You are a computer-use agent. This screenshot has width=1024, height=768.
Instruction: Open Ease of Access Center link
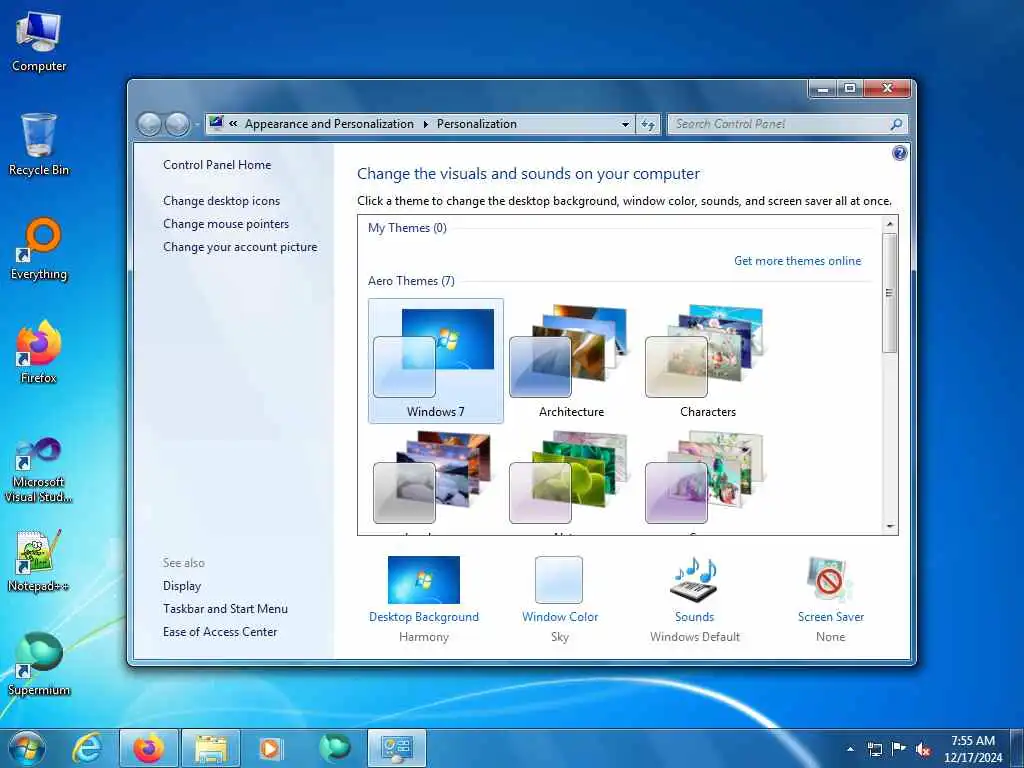220,632
